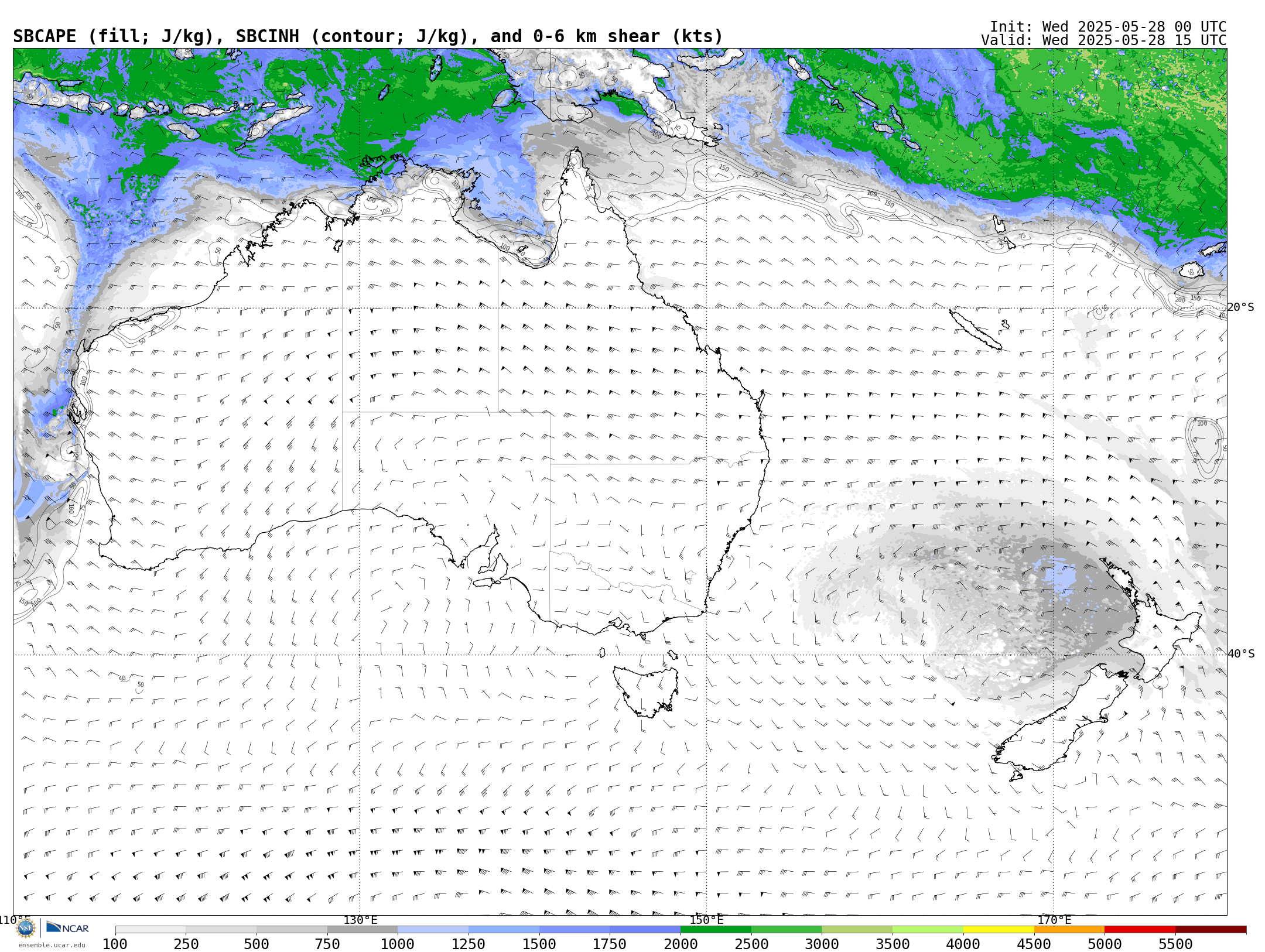
Task: Click the colorbar label 3000
Action: tap(822, 944)
